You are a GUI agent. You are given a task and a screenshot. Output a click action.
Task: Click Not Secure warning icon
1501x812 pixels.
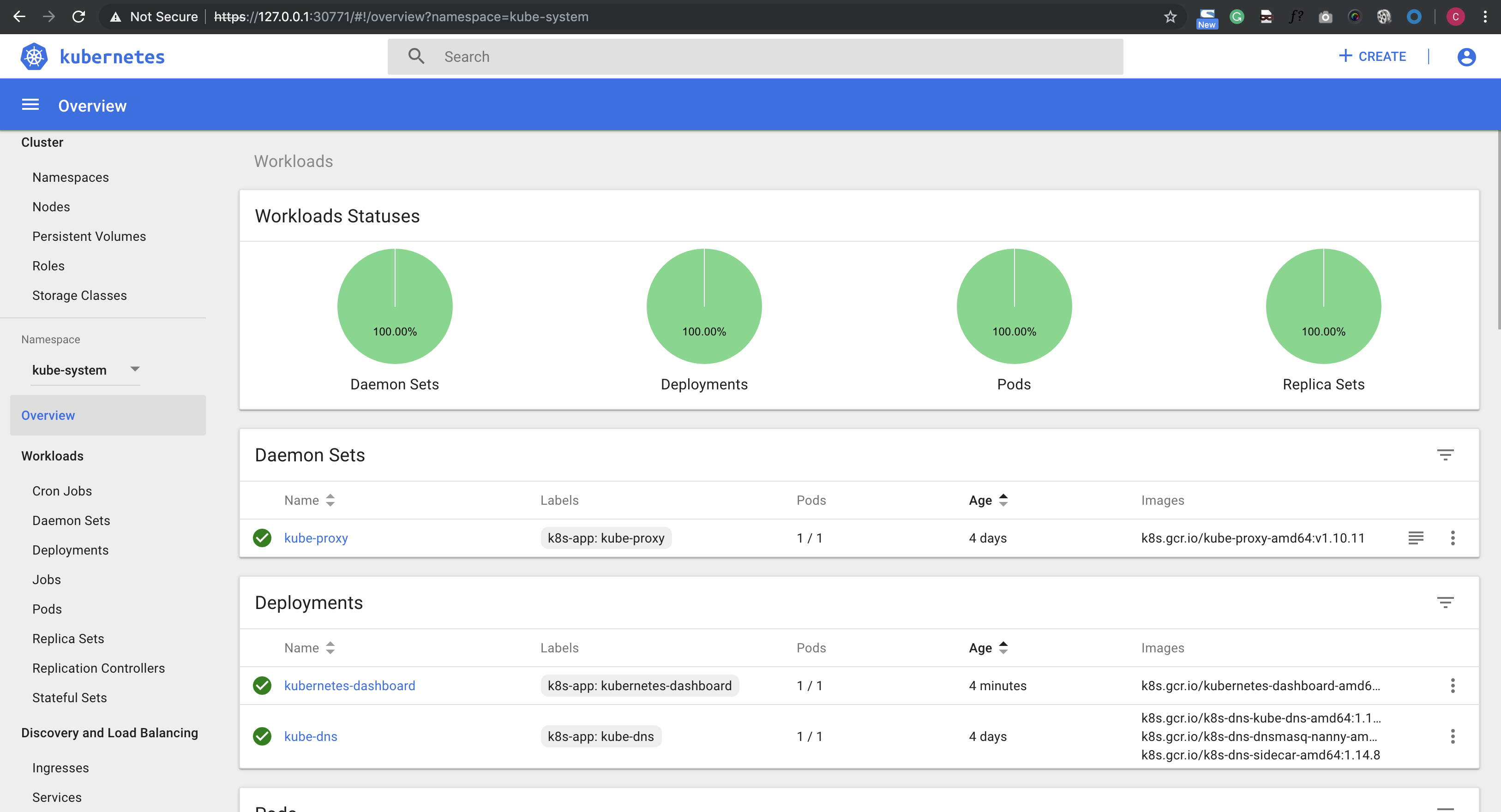click(x=116, y=17)
